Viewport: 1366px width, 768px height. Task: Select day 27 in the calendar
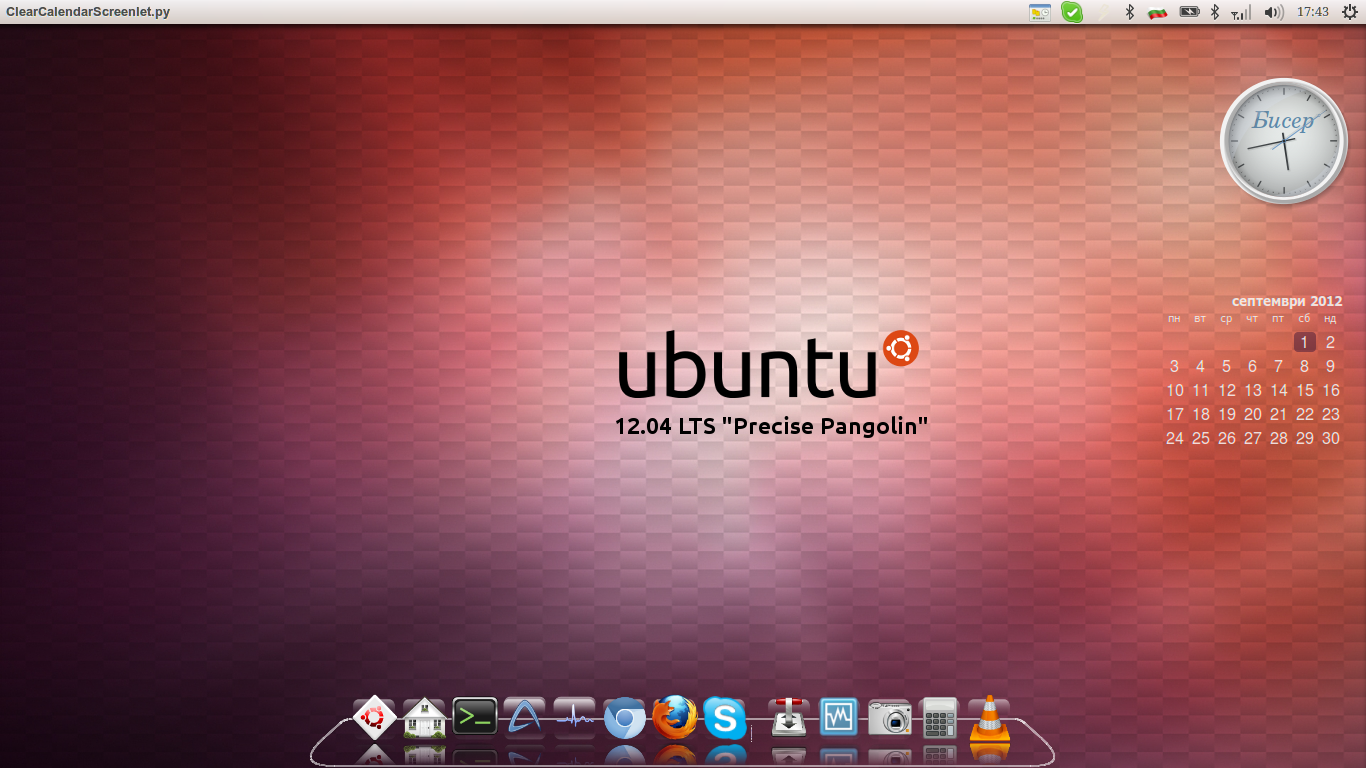pos(1253,438)
